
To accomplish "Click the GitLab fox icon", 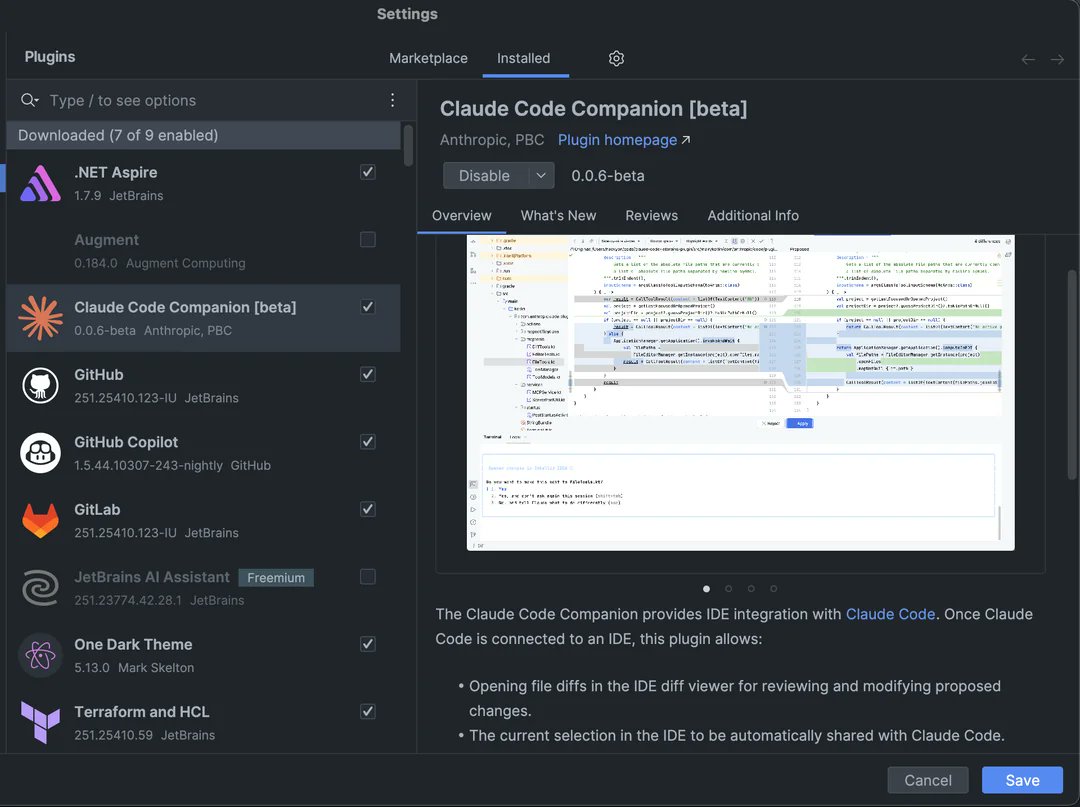I will pyautogui.click(x=41, y=521).
